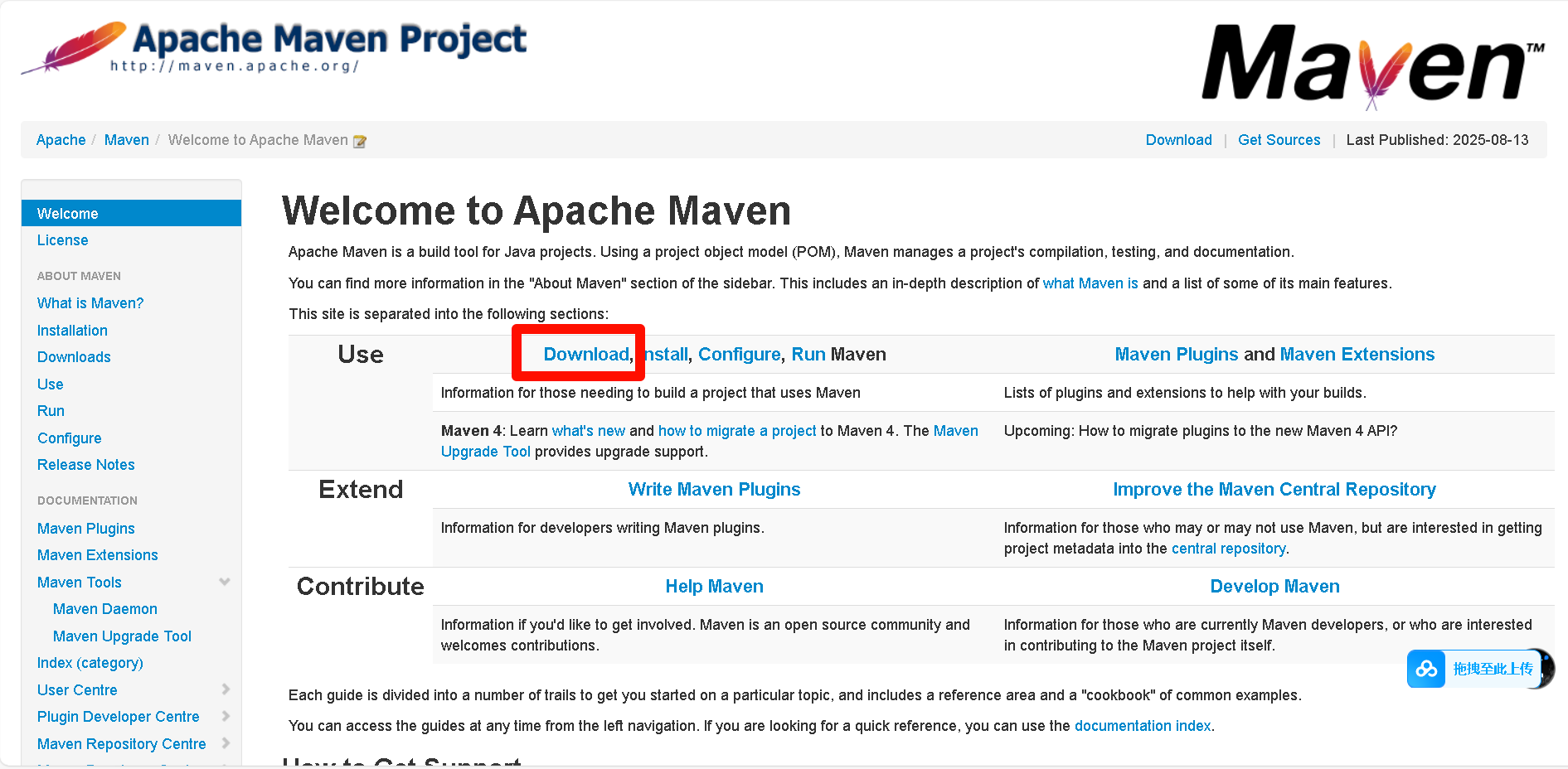The width and height of the screenshot is (1568, 769).
Task: Click 'what Maven is' link in intro text
Action: coord(1090,283)
